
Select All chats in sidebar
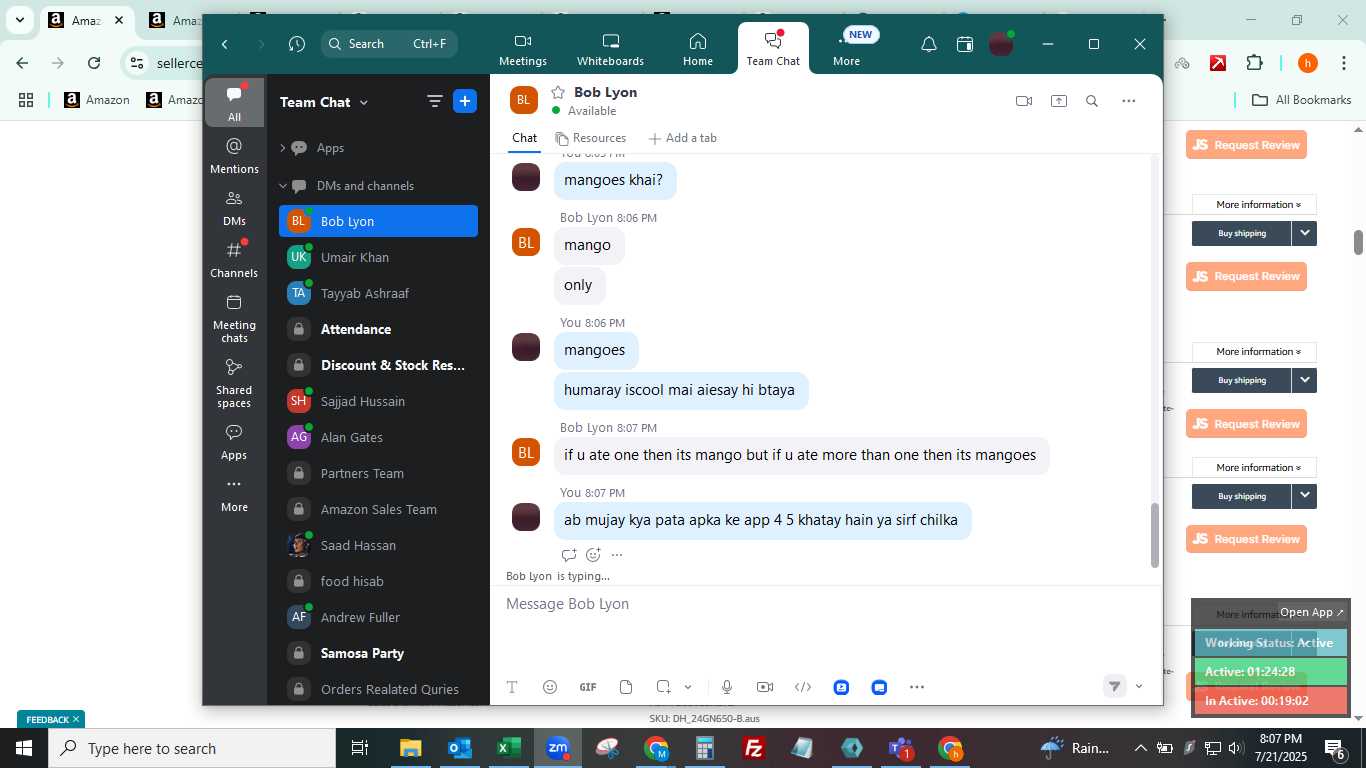234,103
